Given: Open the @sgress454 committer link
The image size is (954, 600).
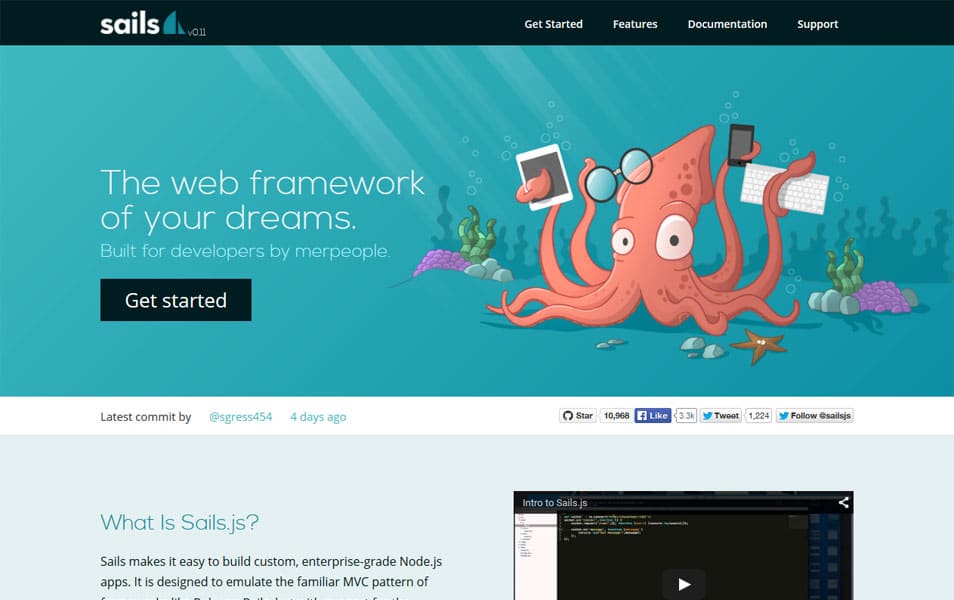Looking at the screenshot, I should coord(240,417).
